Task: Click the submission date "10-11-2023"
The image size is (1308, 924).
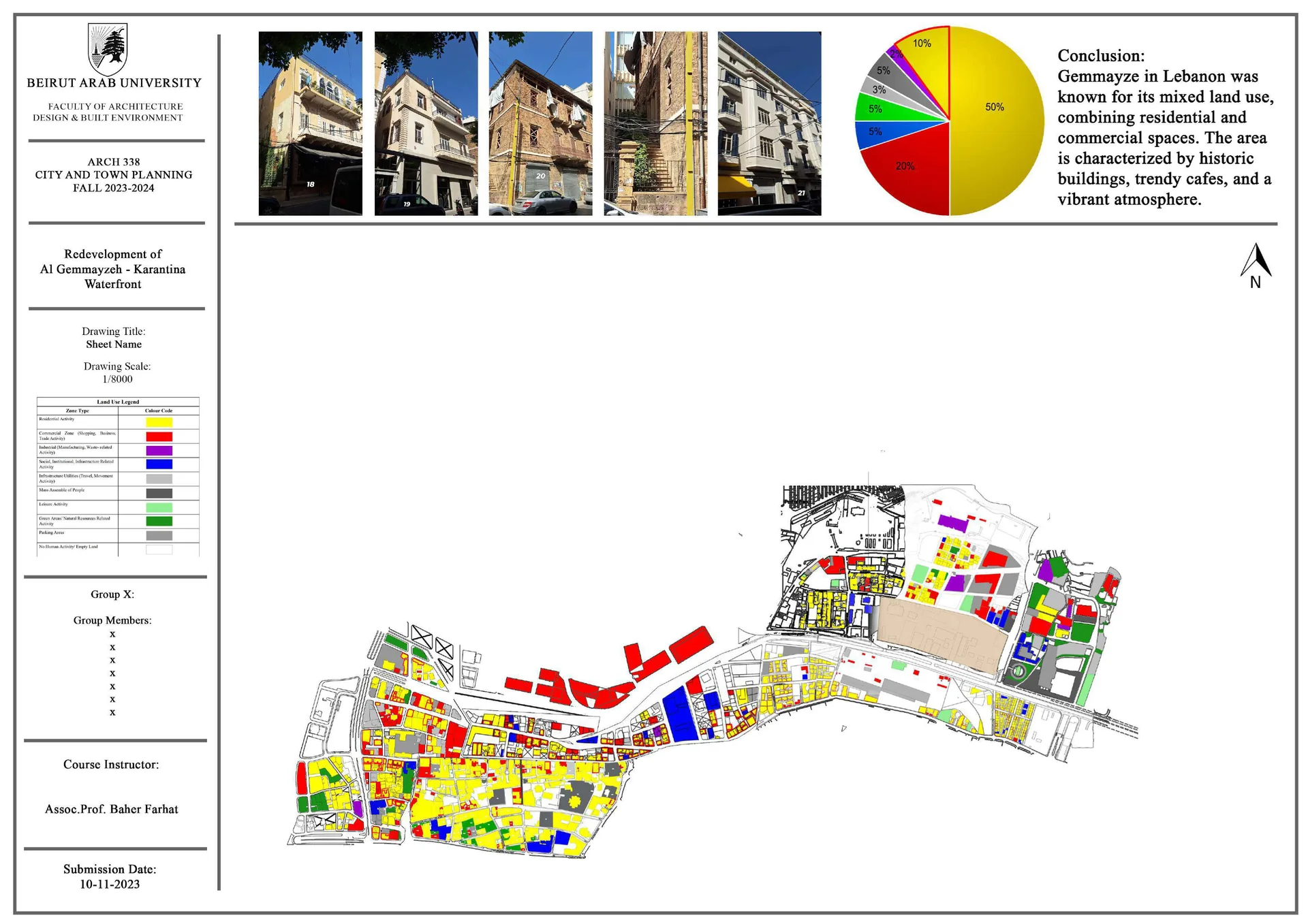Action: (110, 885)
